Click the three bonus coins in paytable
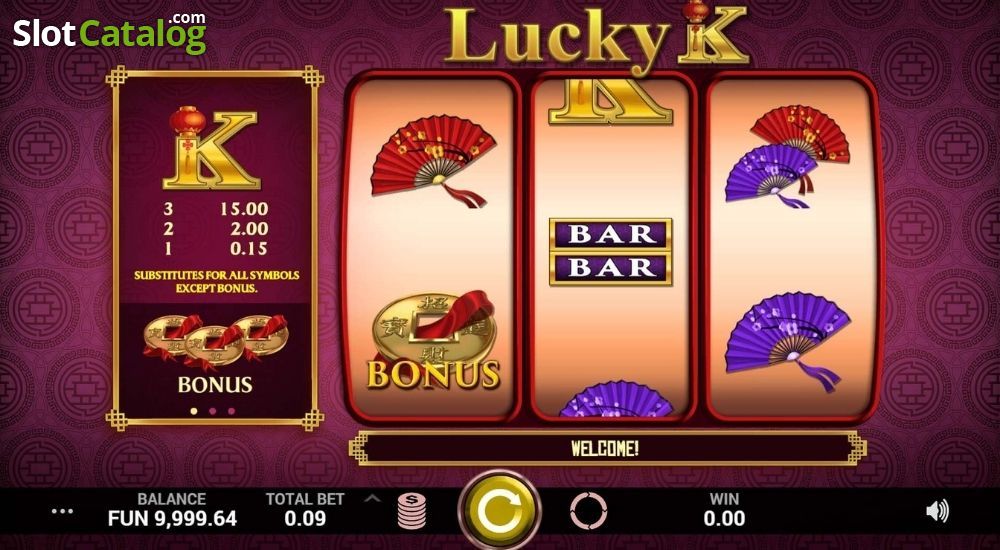This screenshot has width=1000, height=550. [x=215, y=340]
